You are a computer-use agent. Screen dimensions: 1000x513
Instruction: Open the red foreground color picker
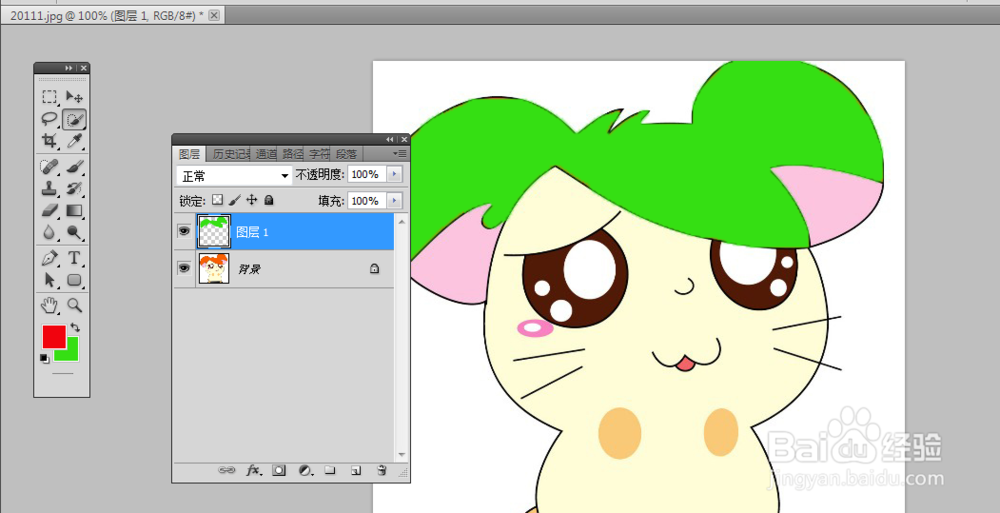click(54, 336)
